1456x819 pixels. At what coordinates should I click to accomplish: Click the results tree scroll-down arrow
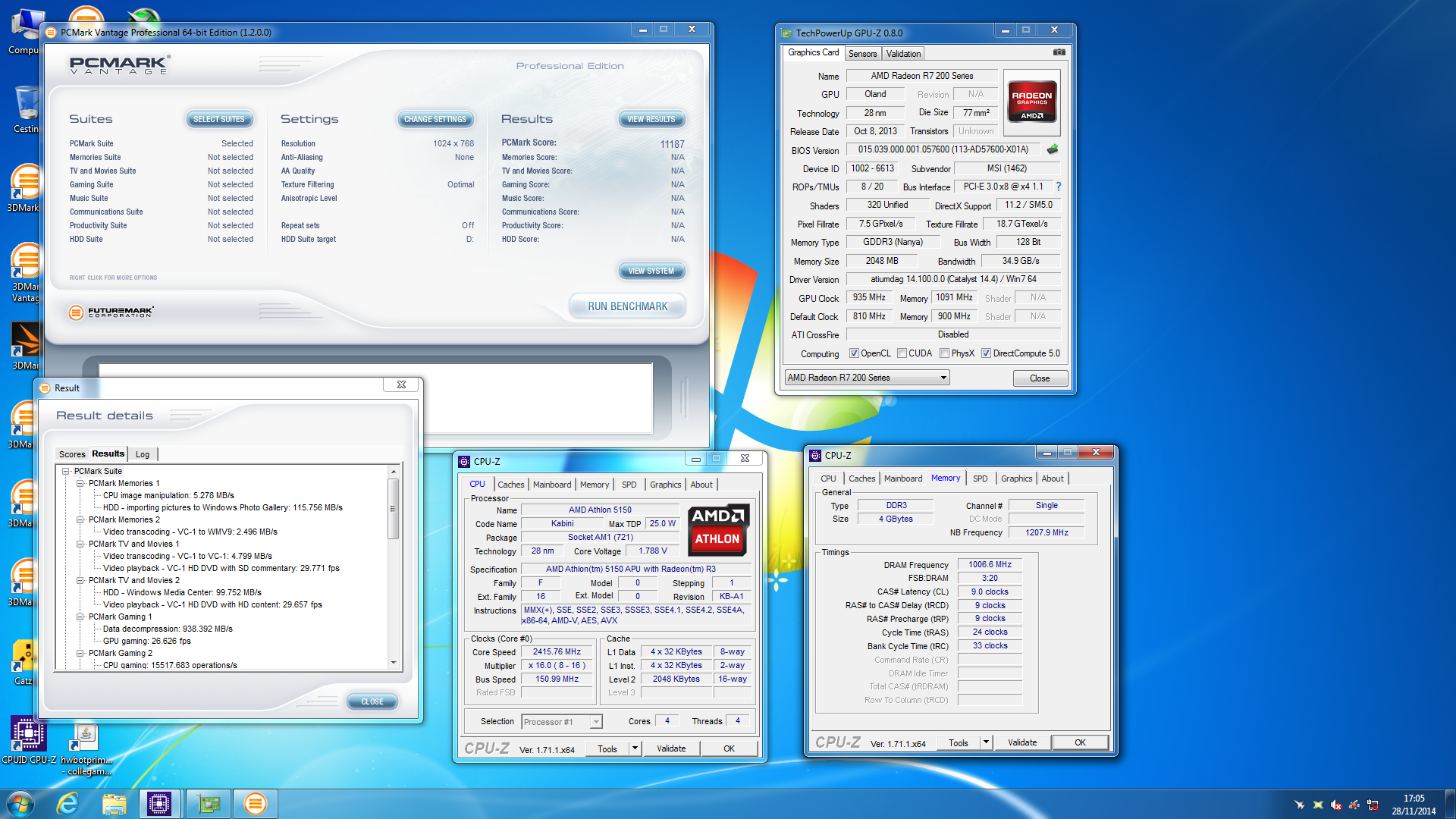point(393,663)
